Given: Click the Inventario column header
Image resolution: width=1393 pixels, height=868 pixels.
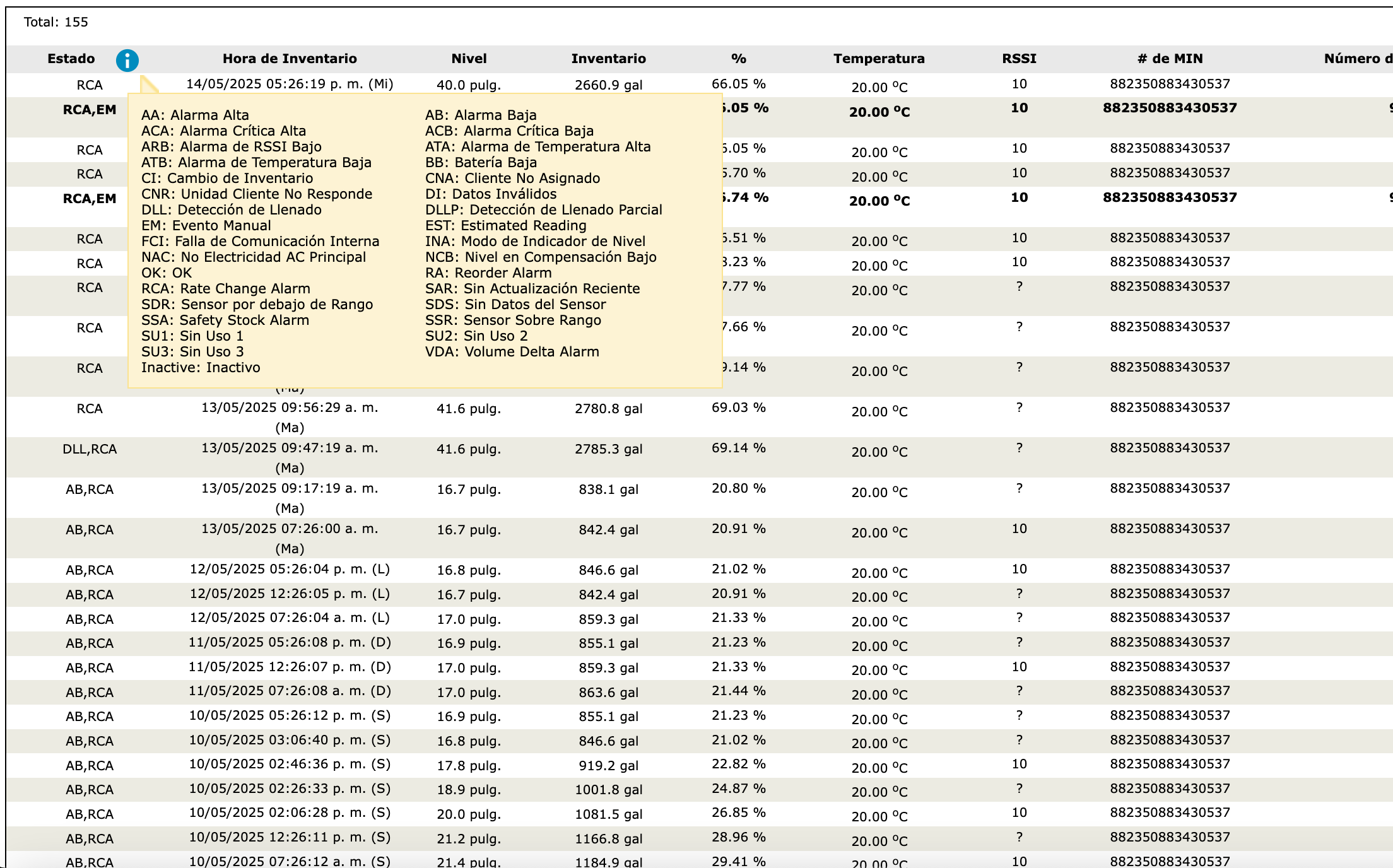Looking at the screenshot, I should [x=609, y=59].
